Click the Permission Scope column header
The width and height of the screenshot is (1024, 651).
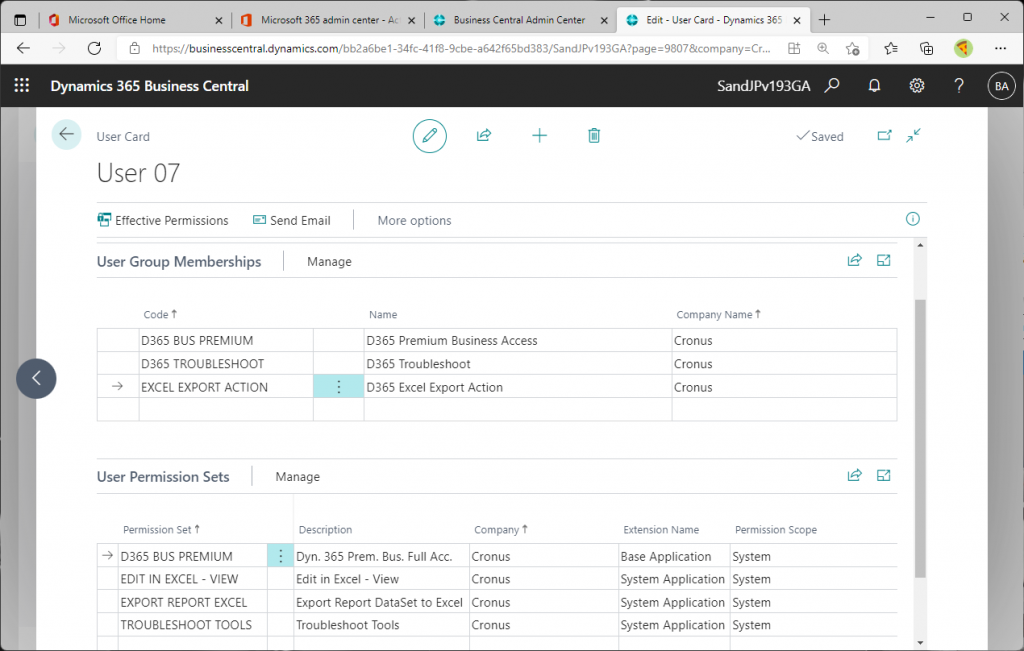776,530
